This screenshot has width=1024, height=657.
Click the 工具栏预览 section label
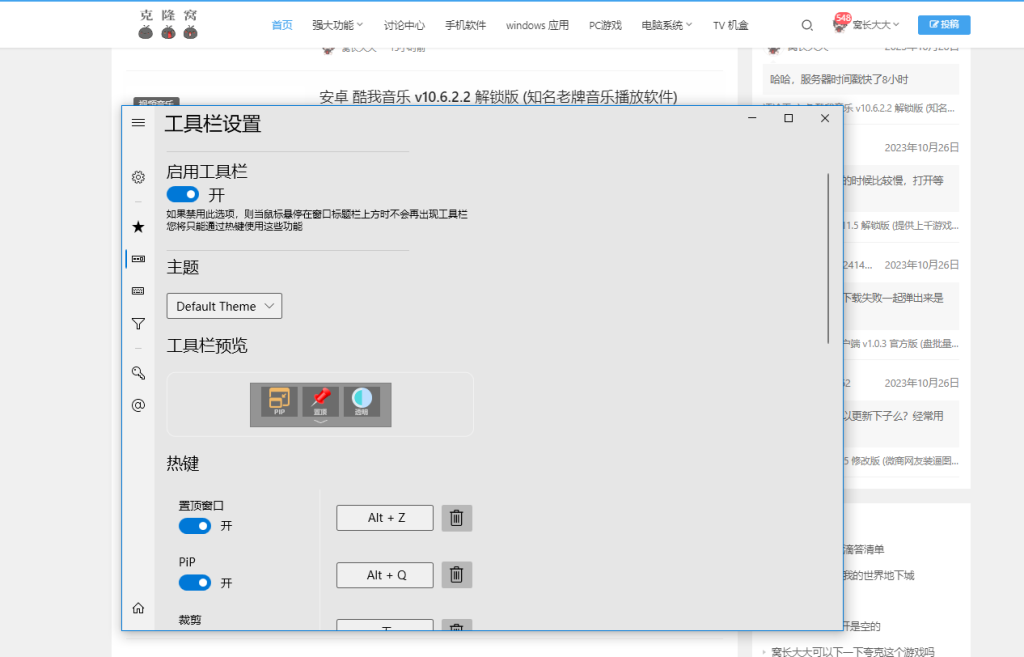coord(207,345)
